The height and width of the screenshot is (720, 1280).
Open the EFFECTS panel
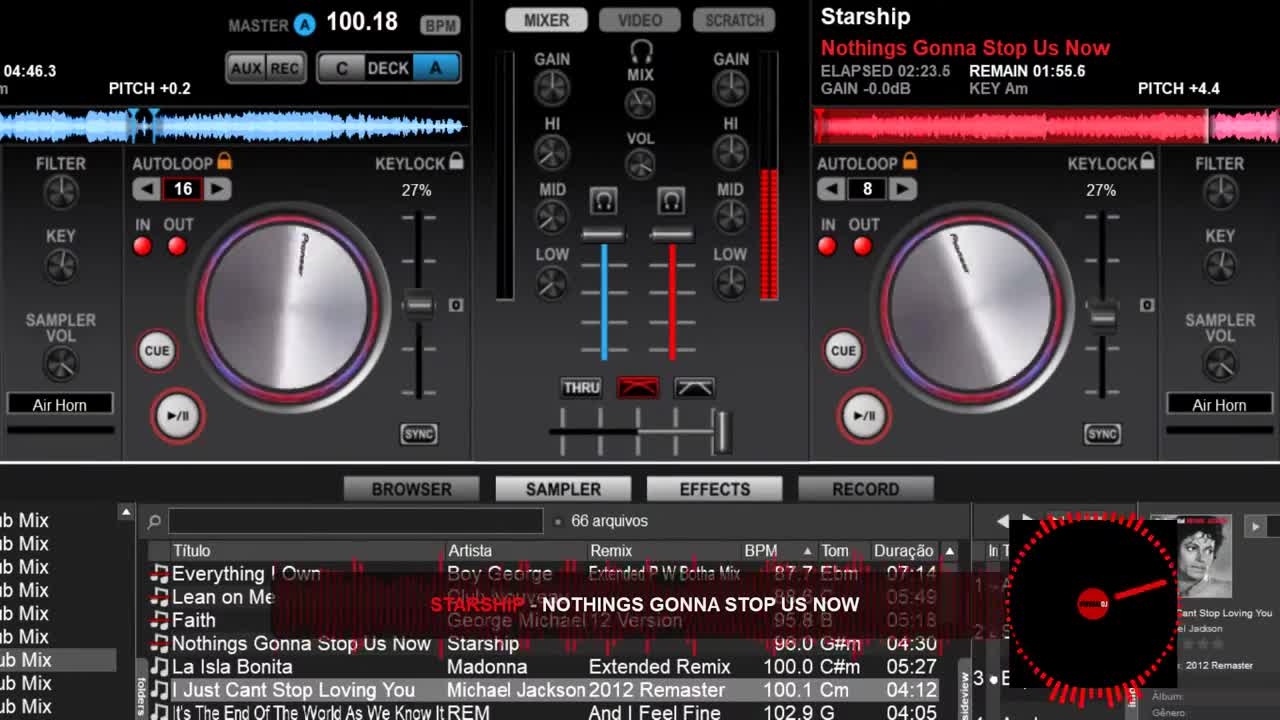[x=714, y=489]
